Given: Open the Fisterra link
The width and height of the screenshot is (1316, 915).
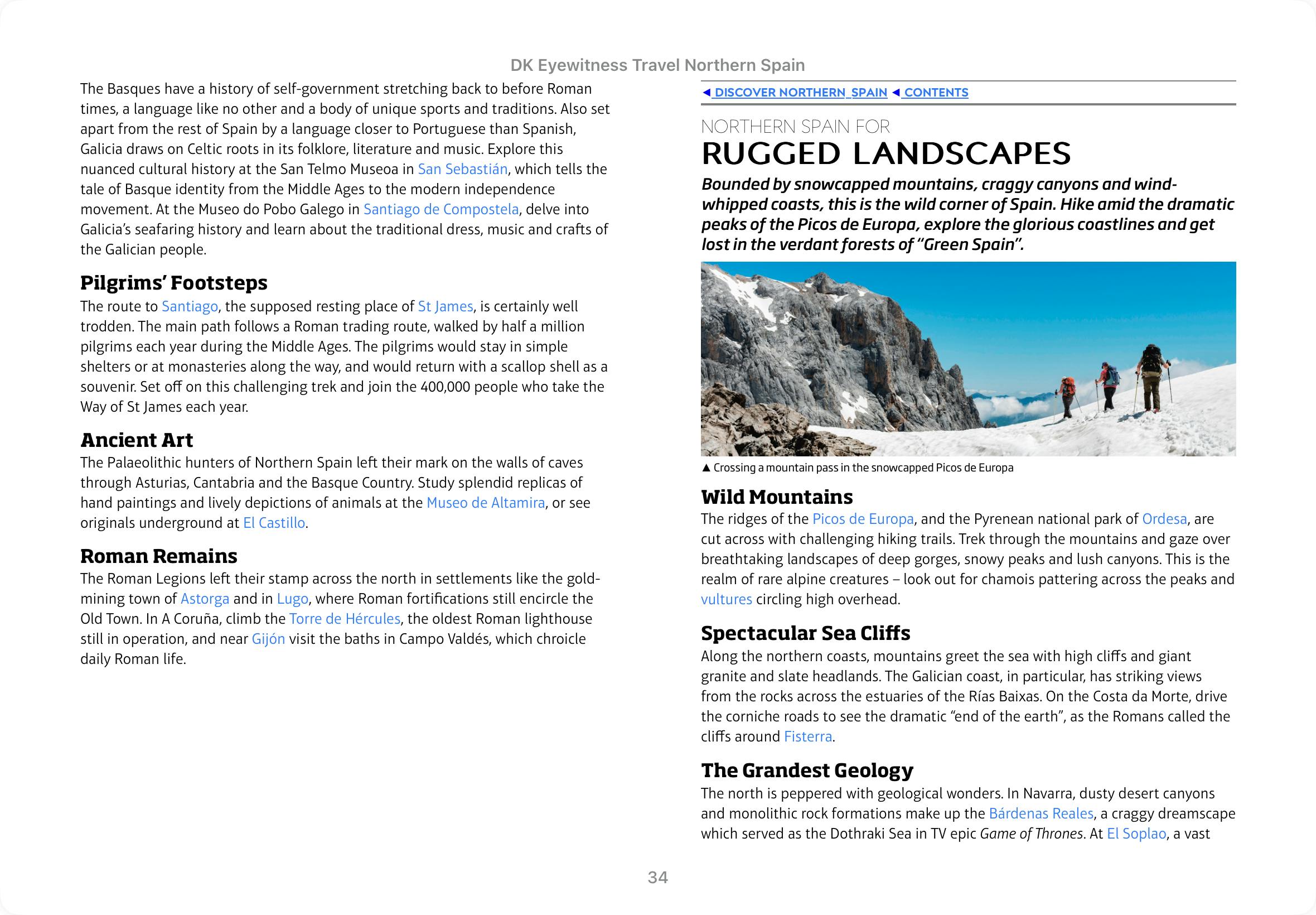Looking at the screenshot, I should click(x=808, y=736).
